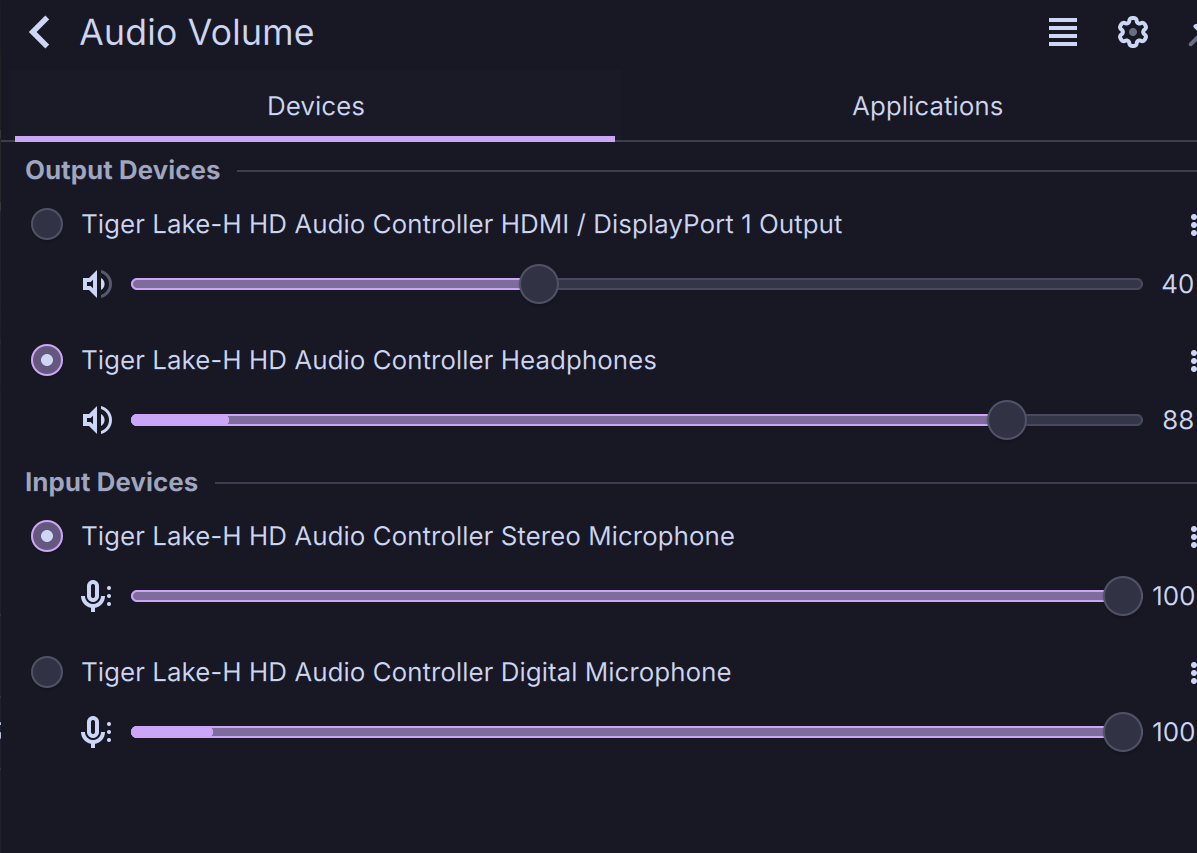The width and height of the screenshot is (1197, 853).
Task: Mute the Headphones speaker icon
Action: tap(96, 420)
